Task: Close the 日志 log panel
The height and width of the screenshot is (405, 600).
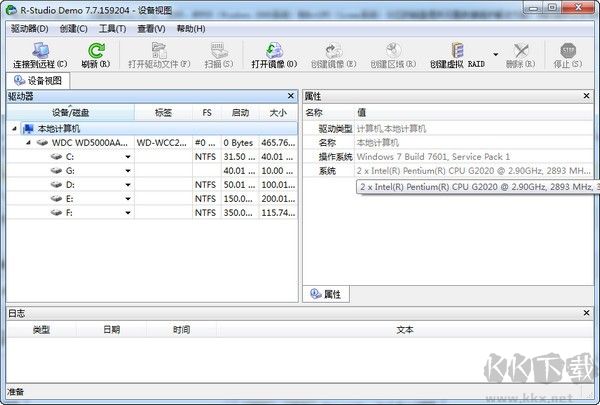Action: point(586,313)
